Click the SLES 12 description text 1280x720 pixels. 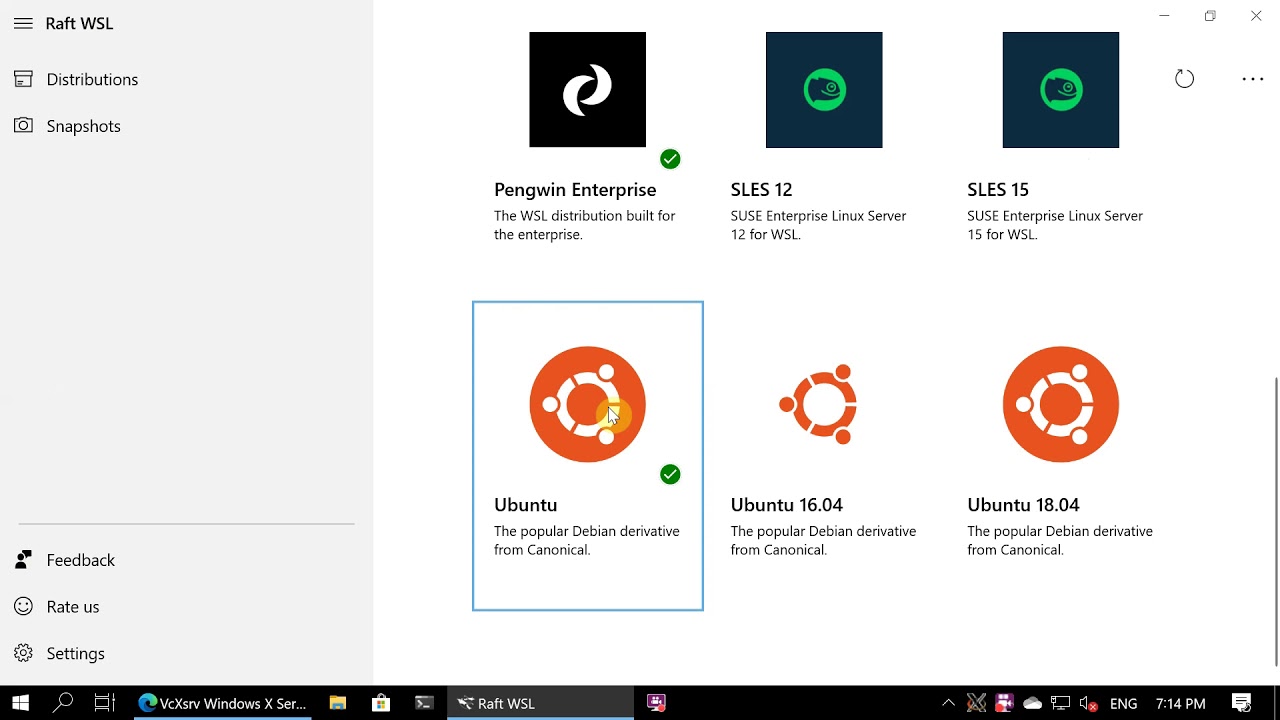(818, 225)
